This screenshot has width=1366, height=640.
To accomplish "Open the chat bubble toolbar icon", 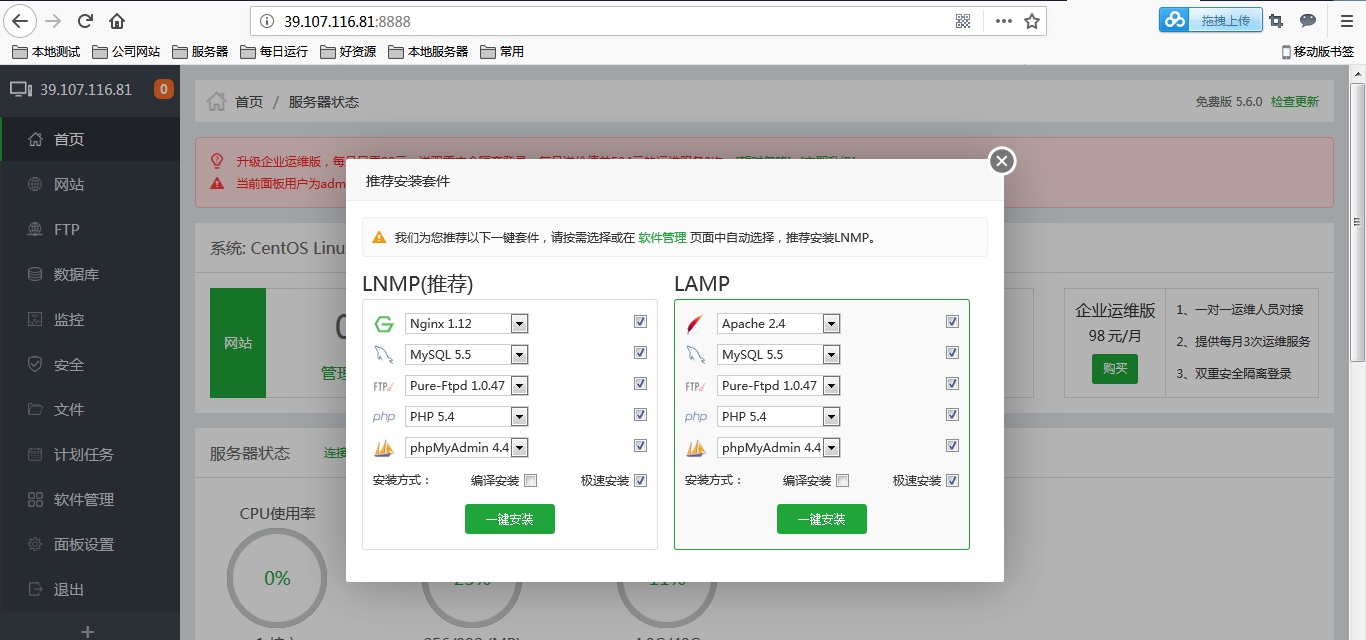I will coord(1308,21).
